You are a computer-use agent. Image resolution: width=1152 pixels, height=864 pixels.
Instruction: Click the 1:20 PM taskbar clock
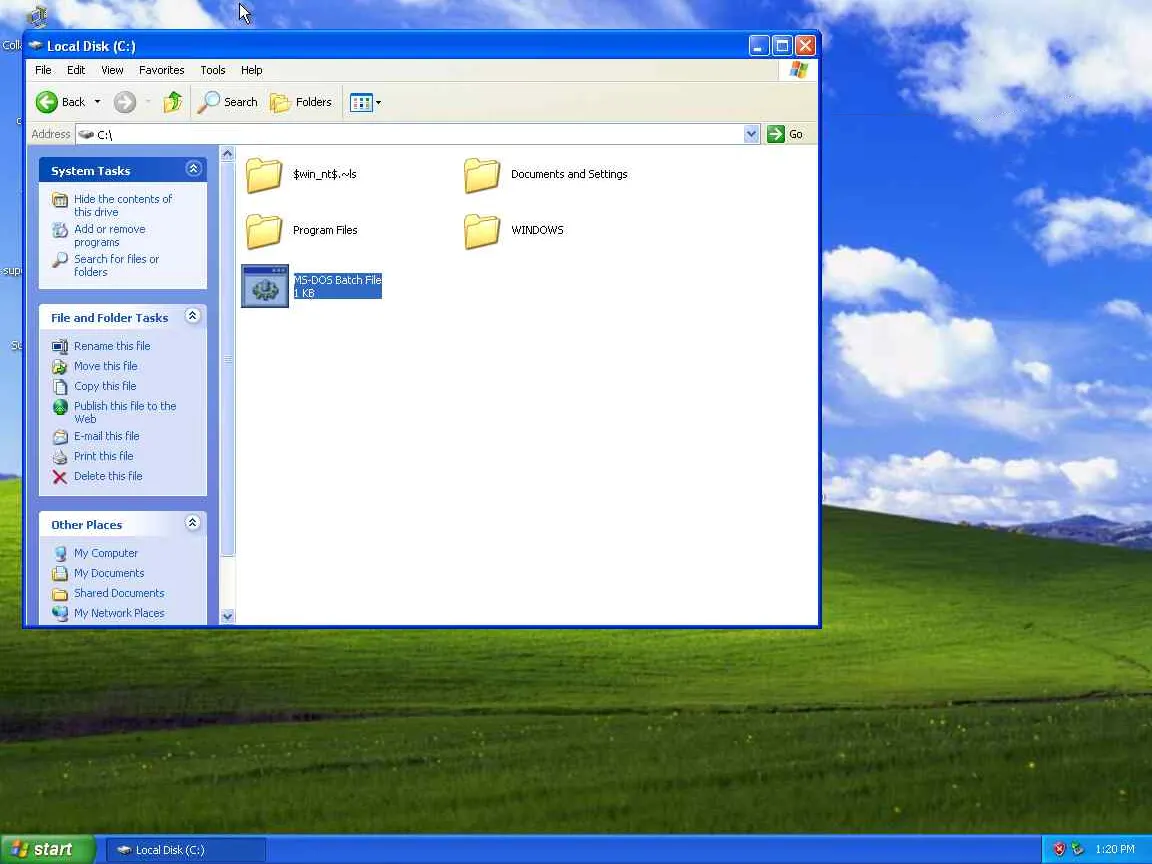[1115, 849]
